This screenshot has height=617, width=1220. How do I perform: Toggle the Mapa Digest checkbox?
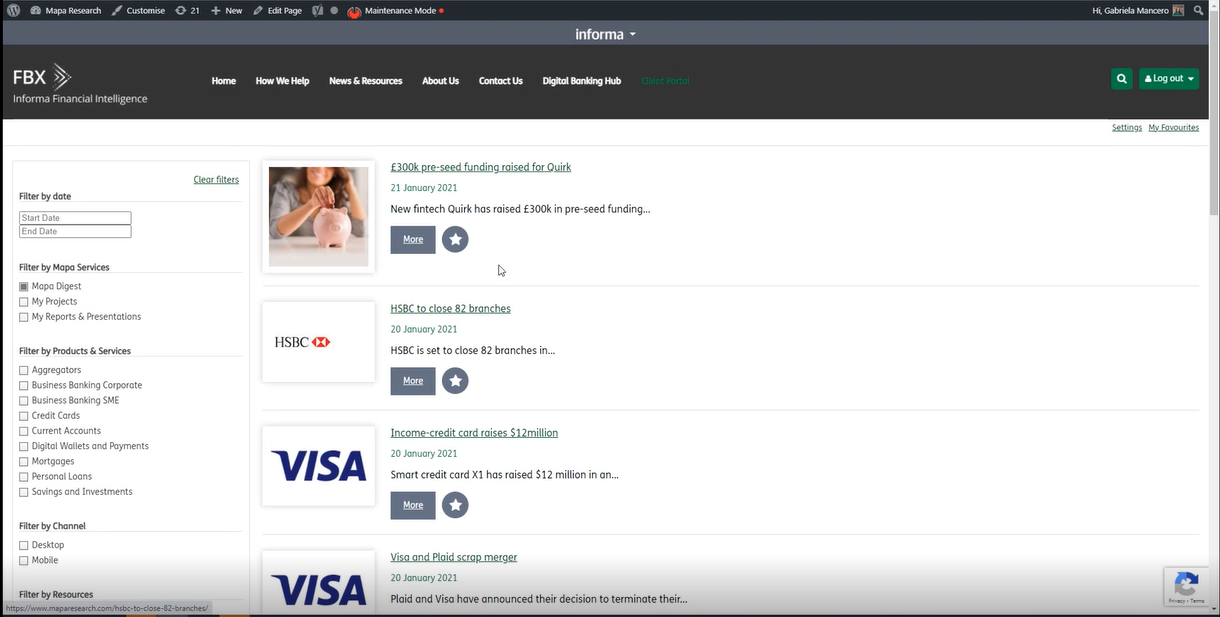tap(24, 287)
